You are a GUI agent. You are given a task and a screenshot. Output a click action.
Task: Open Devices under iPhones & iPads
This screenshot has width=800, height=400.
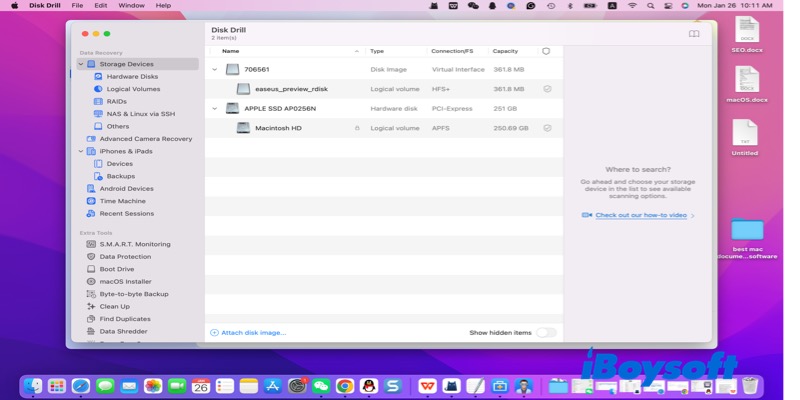tap(119, 164)
